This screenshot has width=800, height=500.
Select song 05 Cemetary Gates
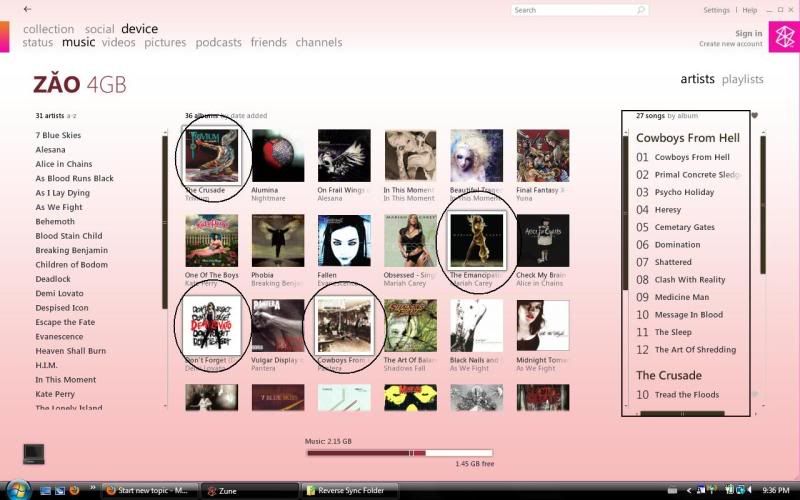point(676,227)
